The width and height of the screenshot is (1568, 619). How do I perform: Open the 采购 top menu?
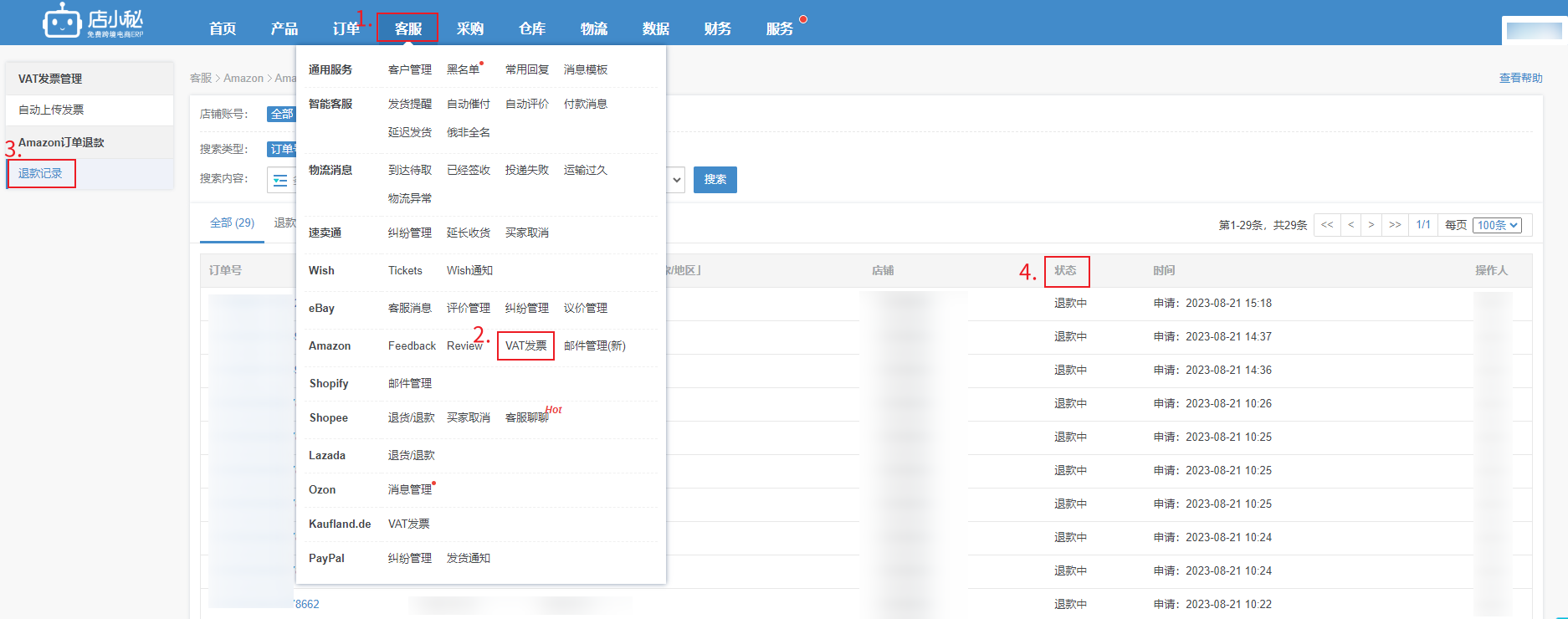(470, 28)
